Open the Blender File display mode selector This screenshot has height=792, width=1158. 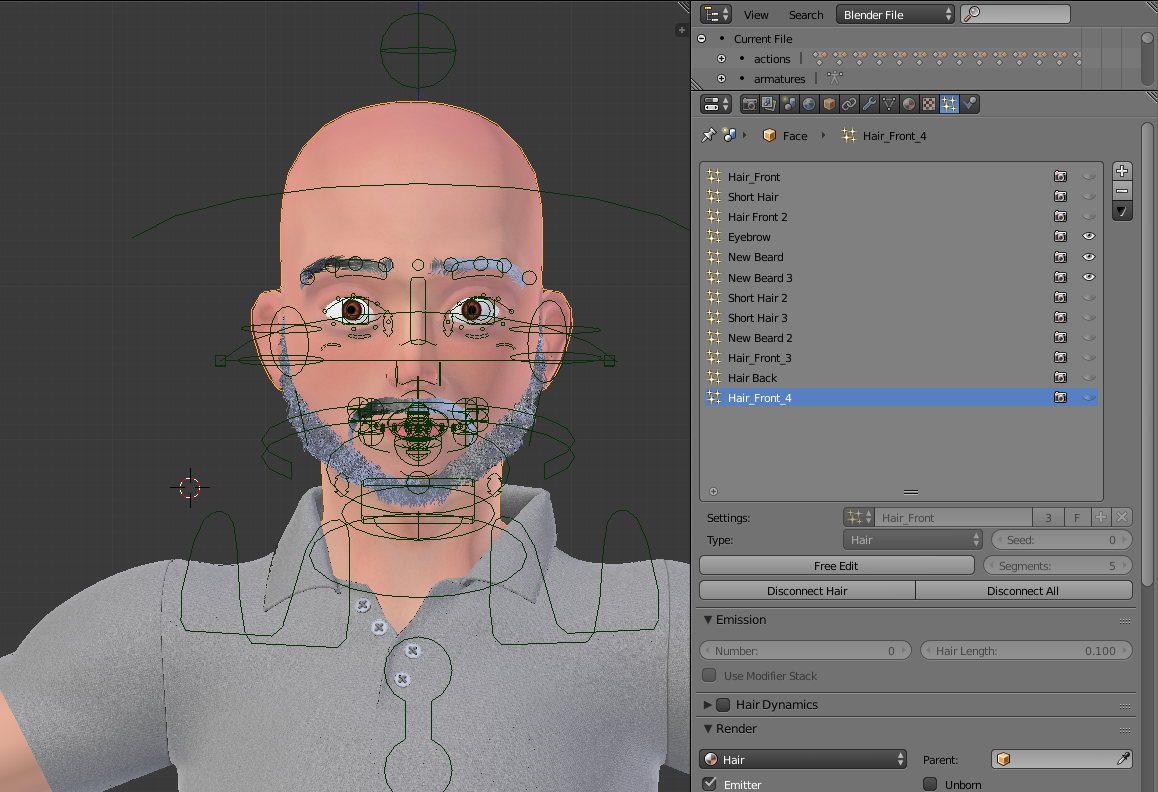pyautogui.click(x=895, y=14)
